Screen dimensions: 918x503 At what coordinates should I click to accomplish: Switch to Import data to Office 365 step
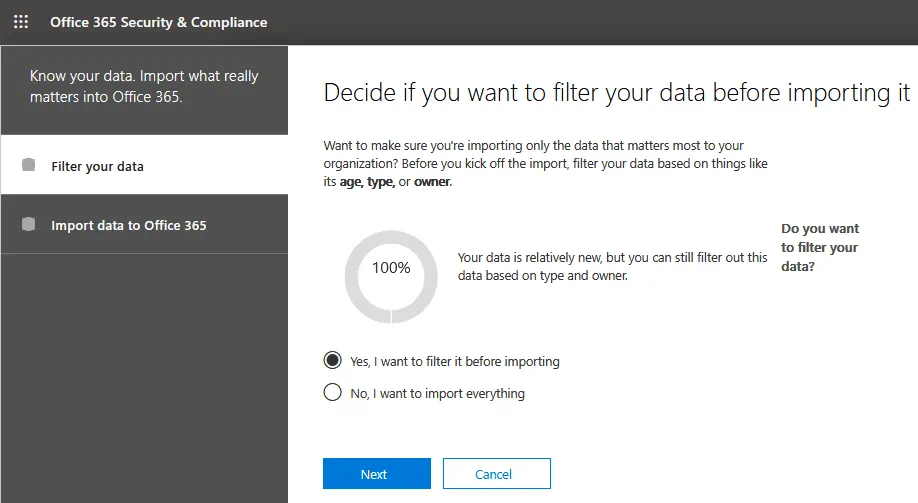pos(128,225)
